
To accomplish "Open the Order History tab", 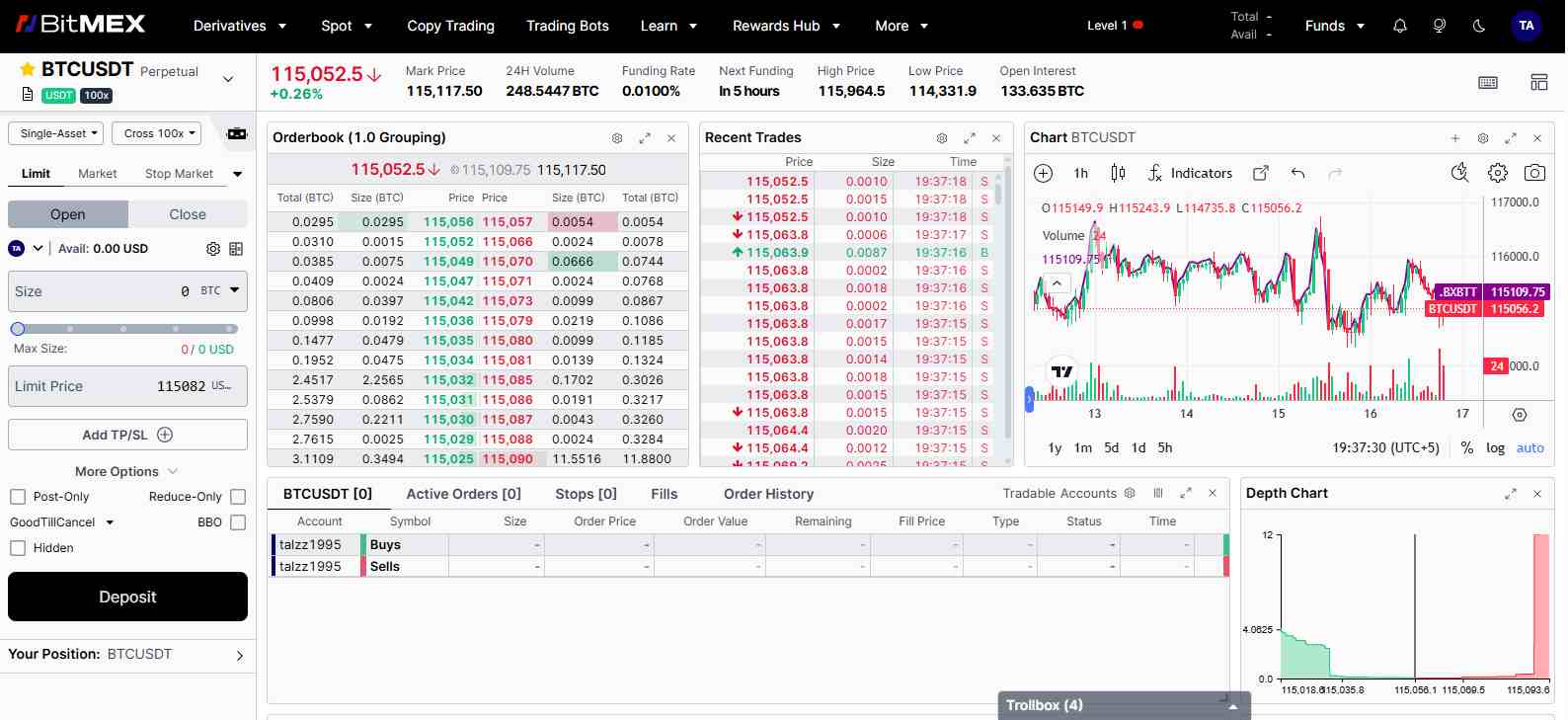I will click(x=768, y=494).
